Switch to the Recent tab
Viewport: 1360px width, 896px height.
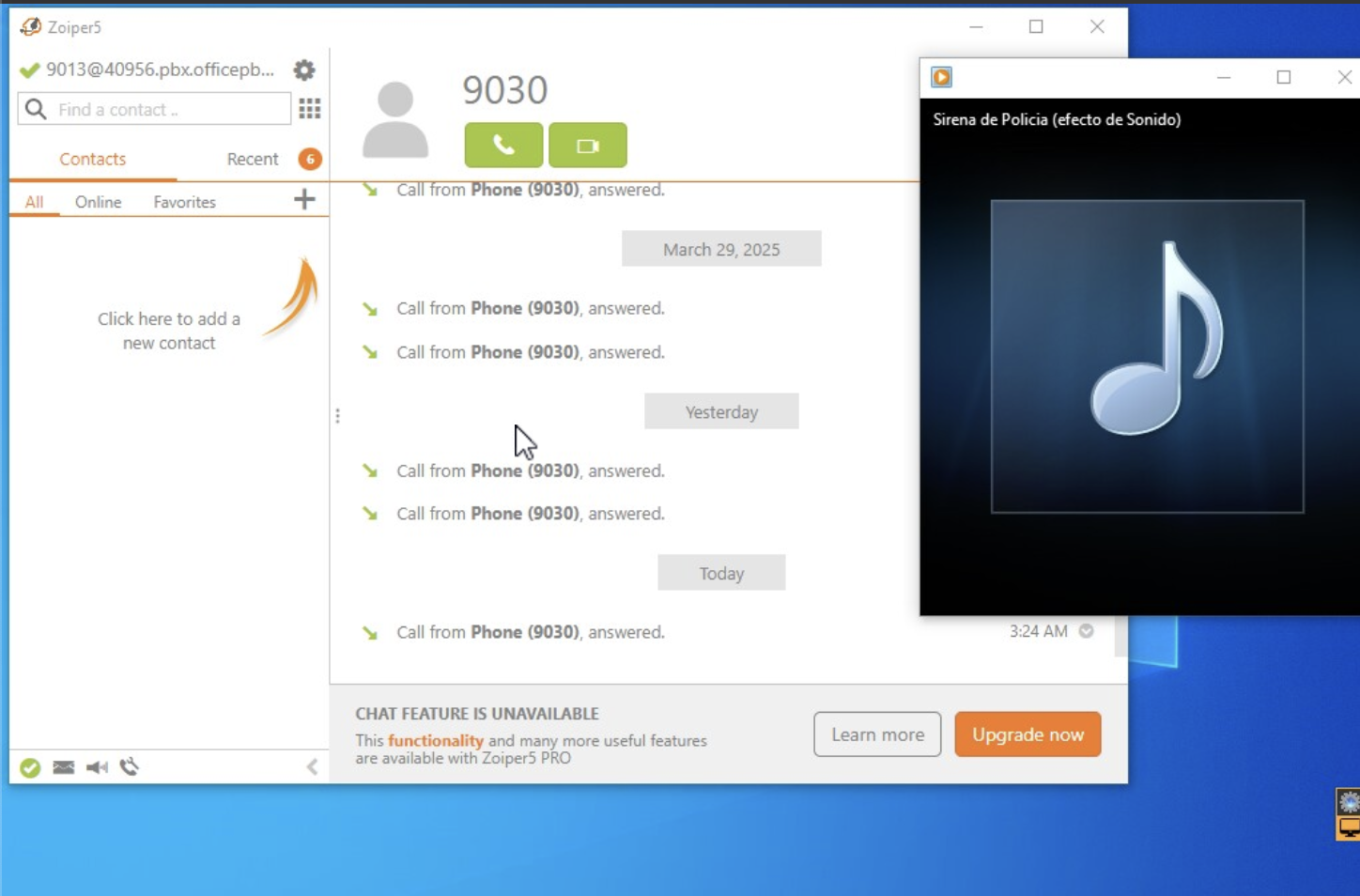click(x=253, y=159)
